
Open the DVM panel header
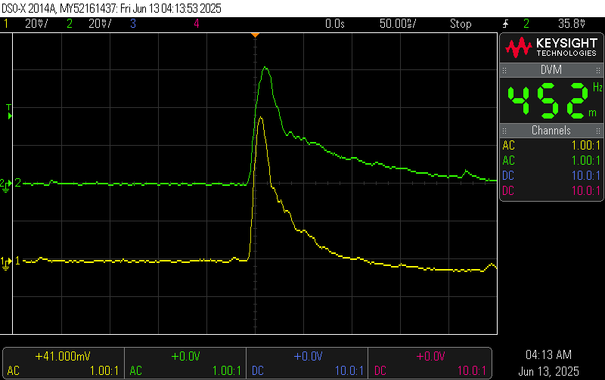(x=551, y=70)
